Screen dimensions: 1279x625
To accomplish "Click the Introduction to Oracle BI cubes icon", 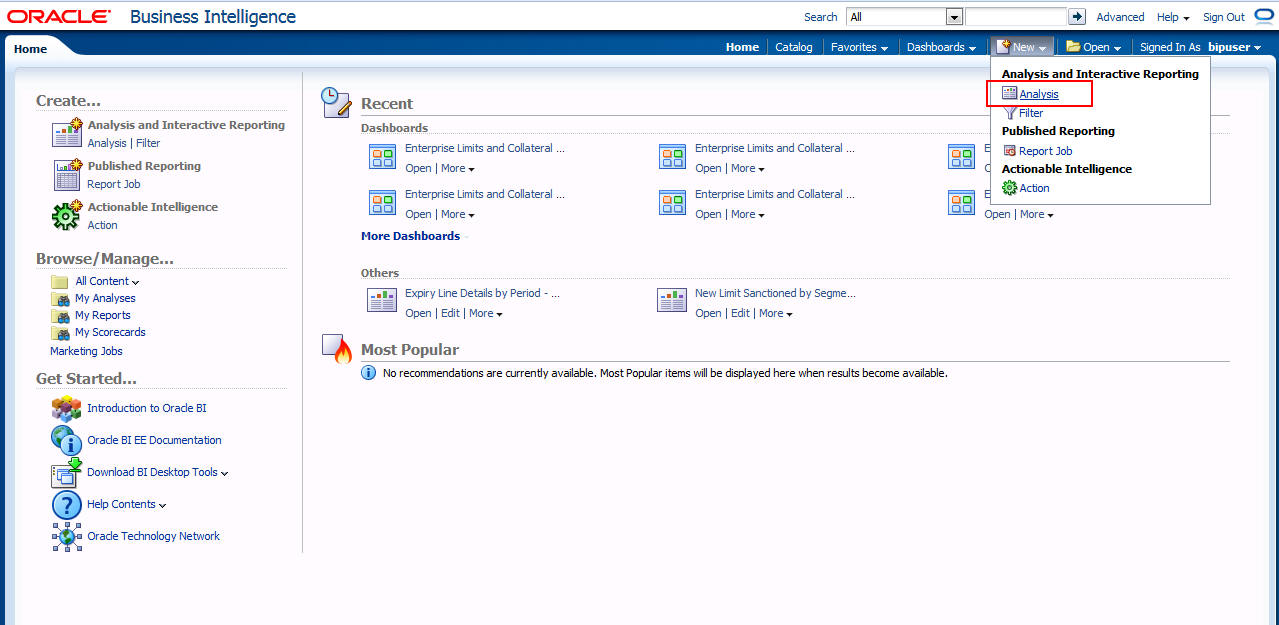I will (66, 408).
